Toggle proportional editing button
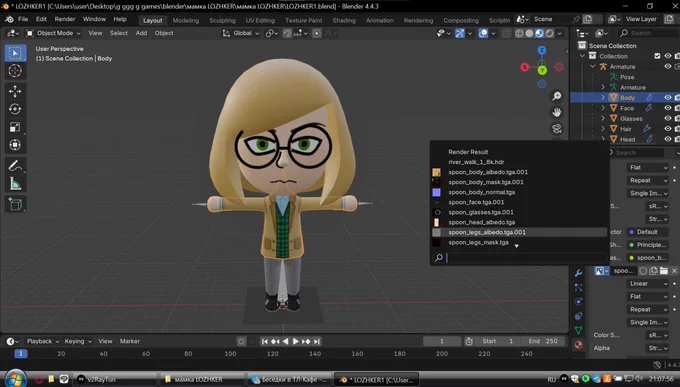Image resolution: width=680 pixels, height=387 pixels. 317,33
